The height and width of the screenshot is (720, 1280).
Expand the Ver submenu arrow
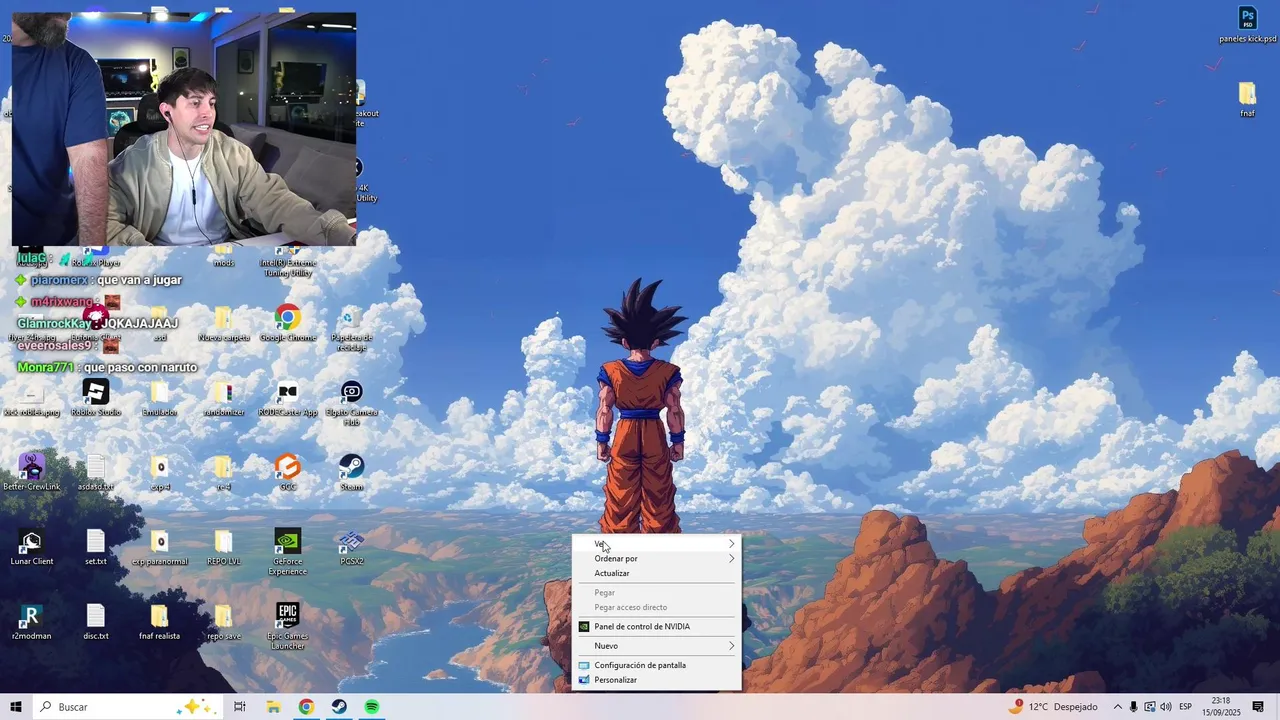coord(731,544)
